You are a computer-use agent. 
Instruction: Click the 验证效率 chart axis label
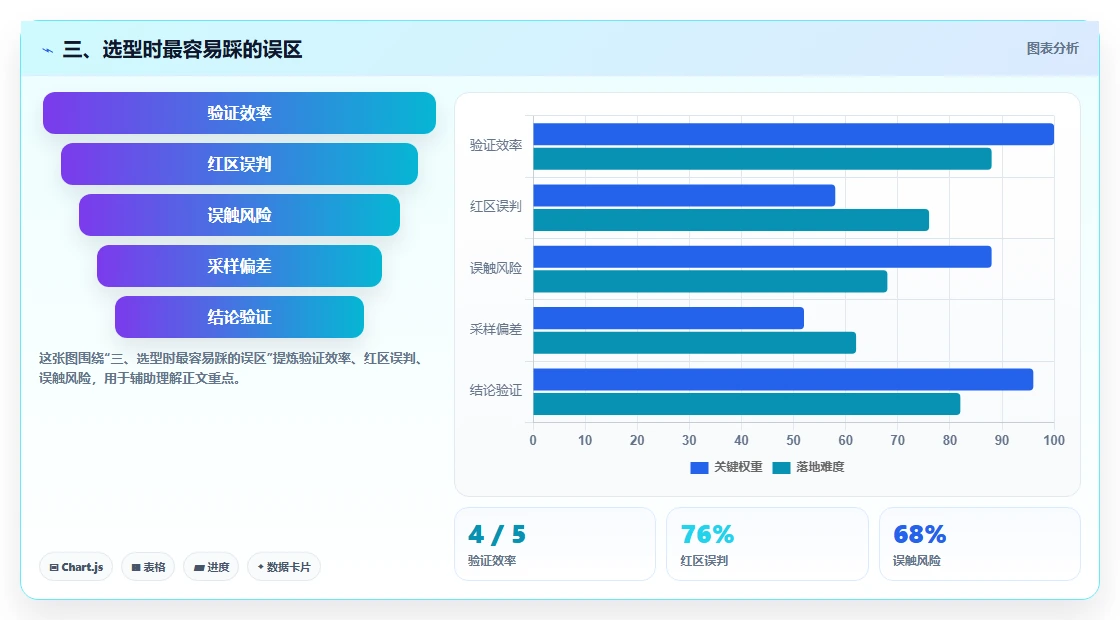(x=496, y=146)
